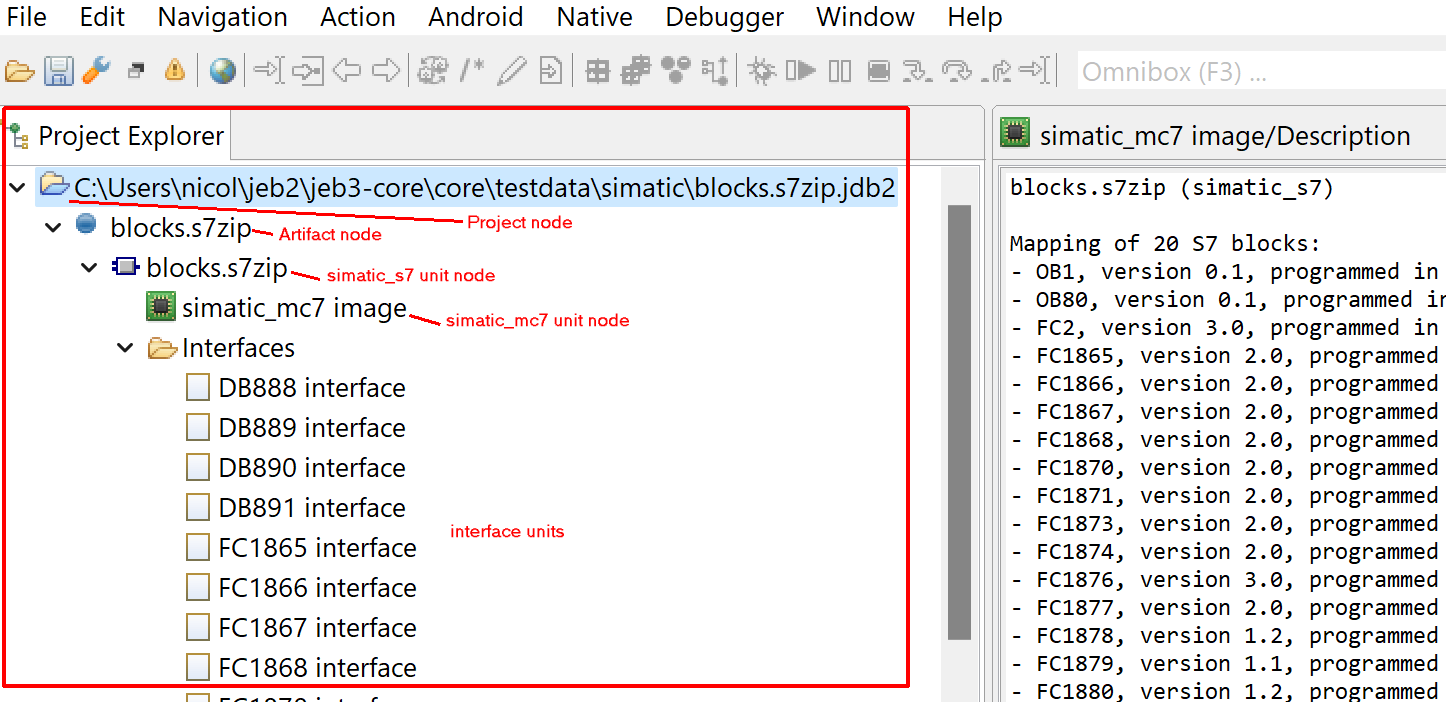1446x702 pixels.
Task: Click the grid table toolbar icon
Action: [598, 71]
